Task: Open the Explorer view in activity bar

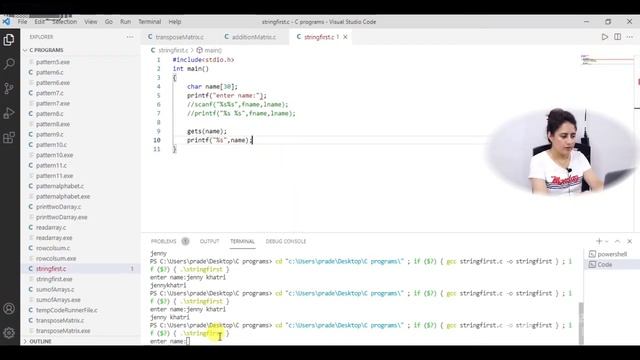Action: click(x=9, y=40)
